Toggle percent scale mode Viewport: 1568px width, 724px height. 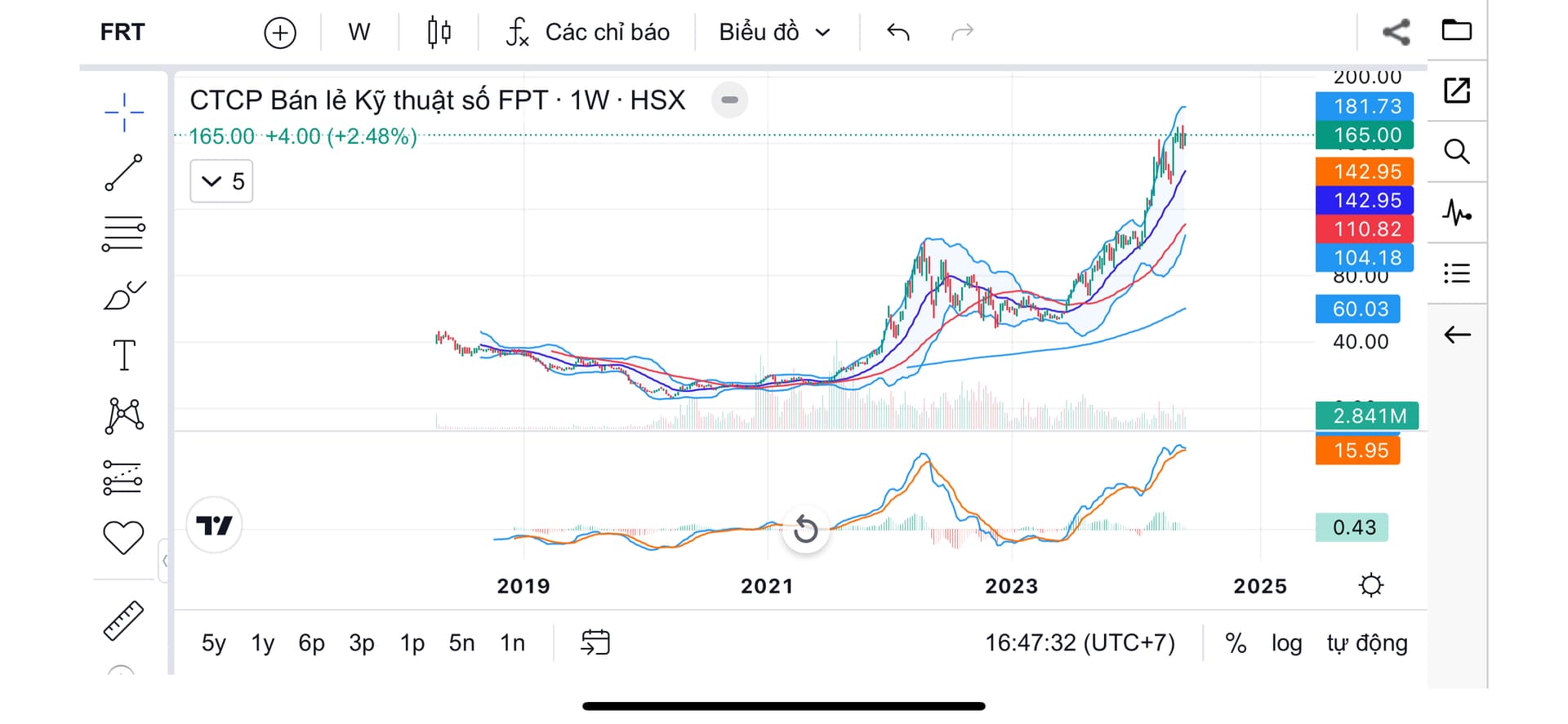point(1236,643)
